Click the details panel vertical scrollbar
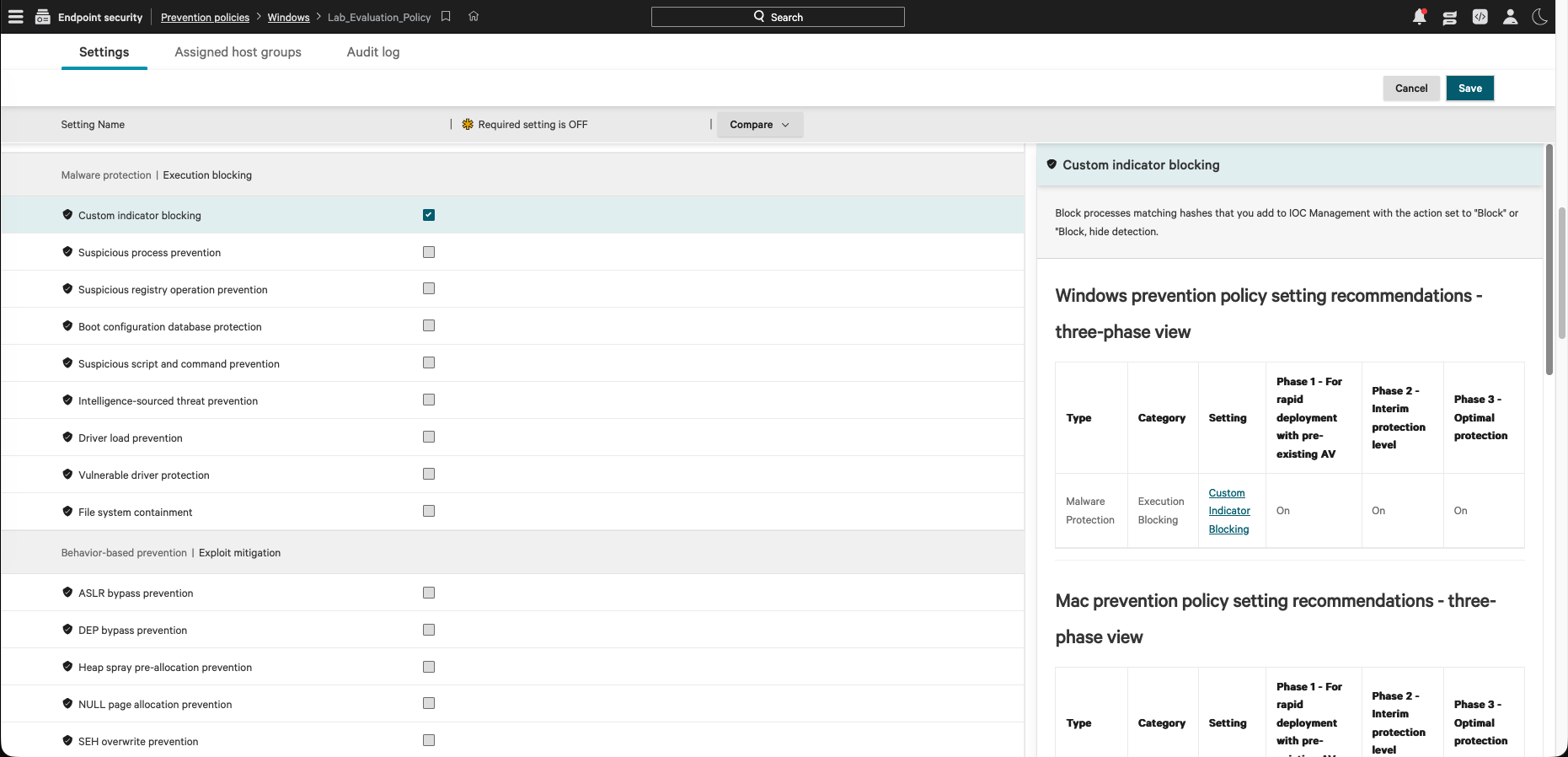Screen dimensions: 1568x757 (x=1549, y=260)
